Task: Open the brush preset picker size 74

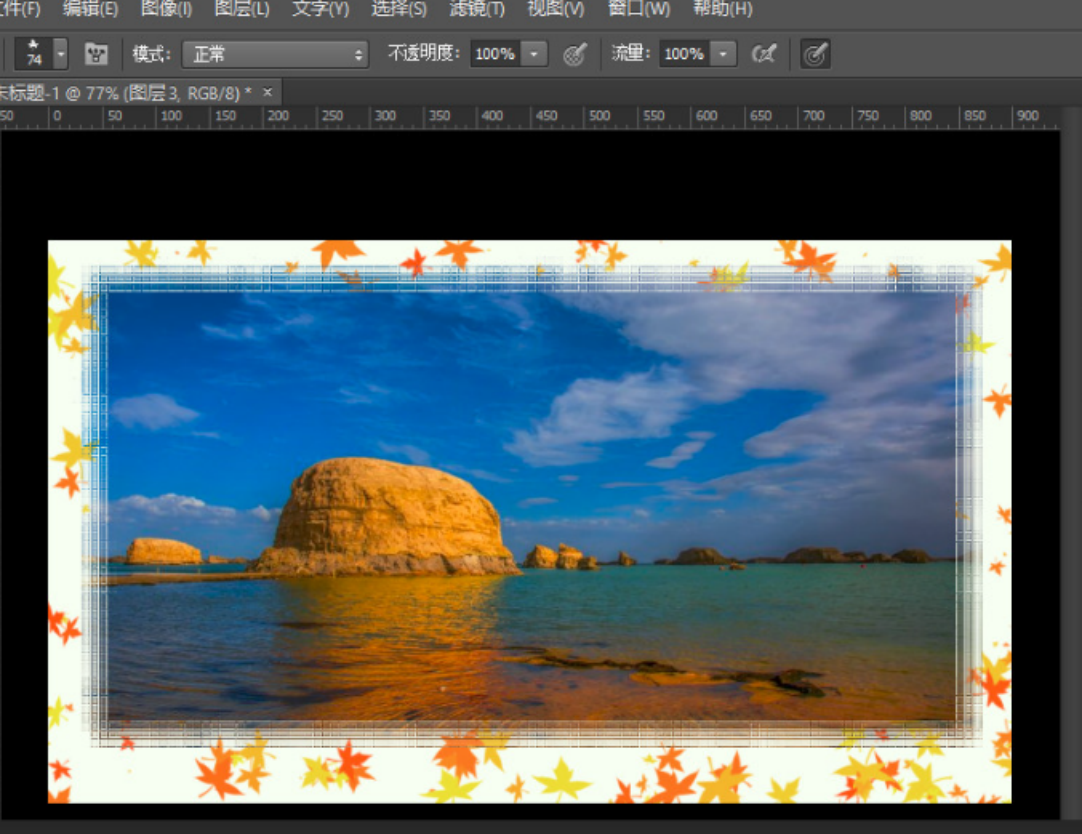Action: 34,54
